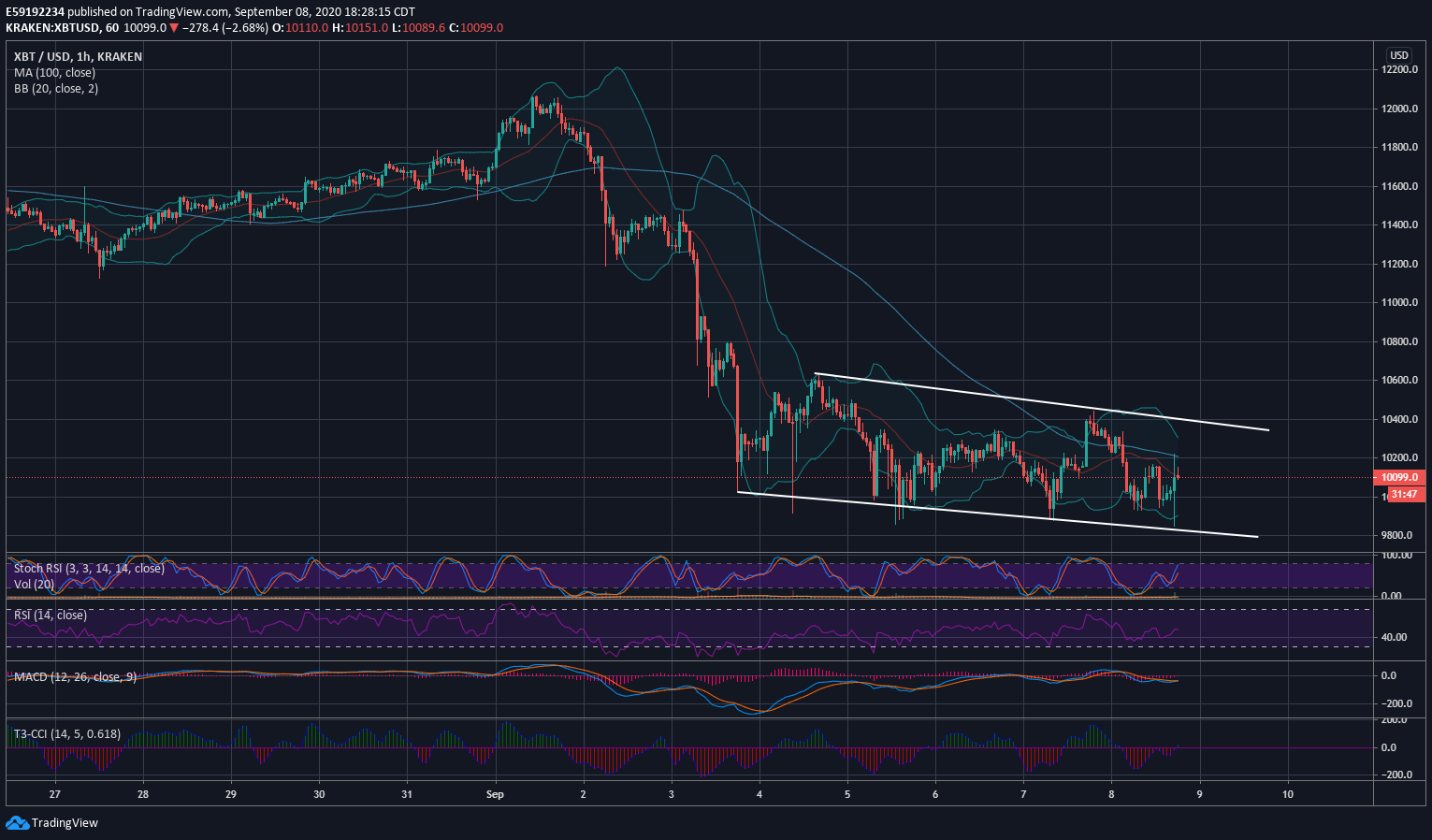Click the XBT / USD, 1h, KRAKEN symbol legend
The width and height of the screenshot is (1432, 840).
click(x=78, y=57)
